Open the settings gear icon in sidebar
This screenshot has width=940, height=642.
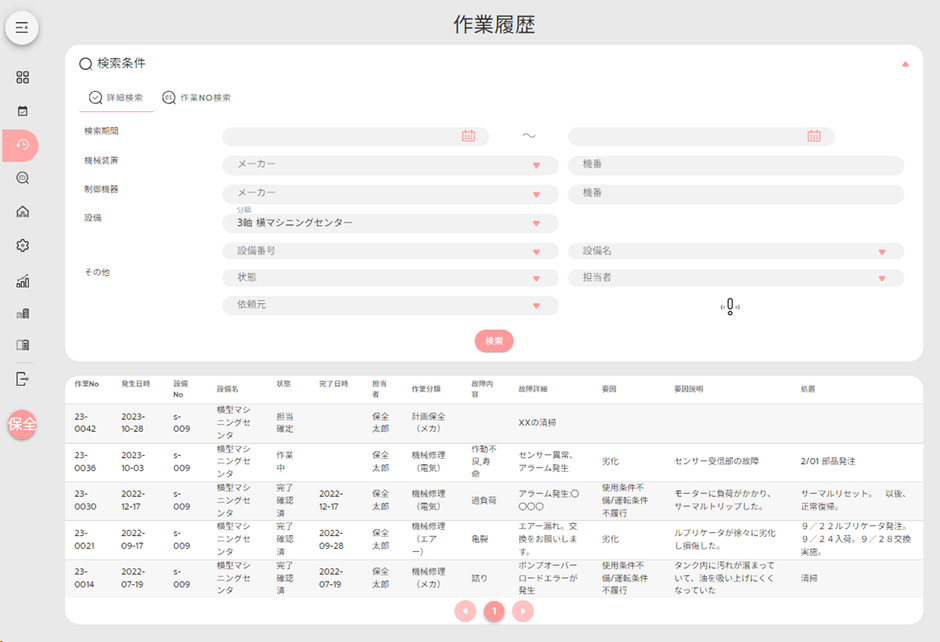click(22, 245)
